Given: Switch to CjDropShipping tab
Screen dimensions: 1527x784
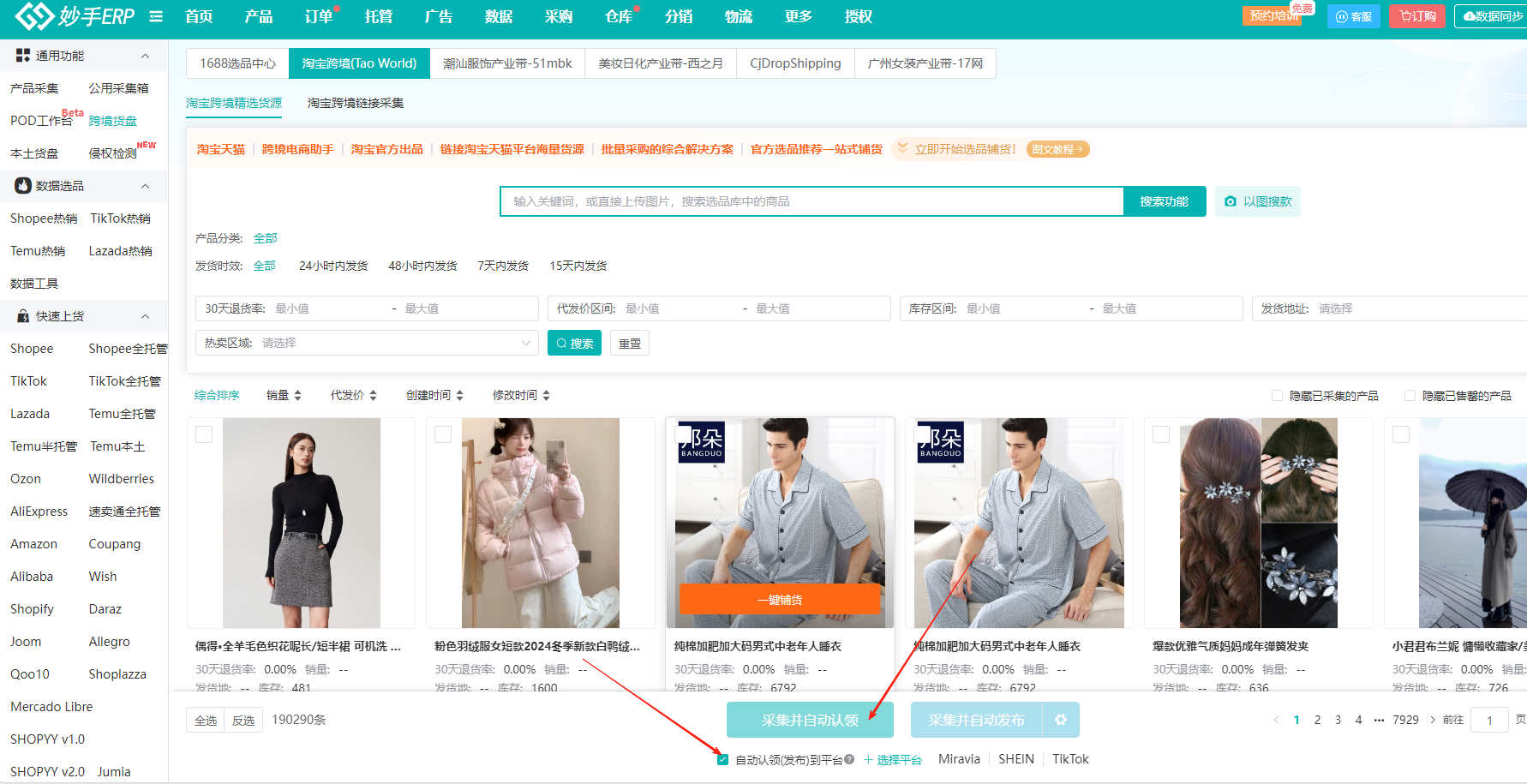Looking at the screenshot, I should (x=795, y=63).
